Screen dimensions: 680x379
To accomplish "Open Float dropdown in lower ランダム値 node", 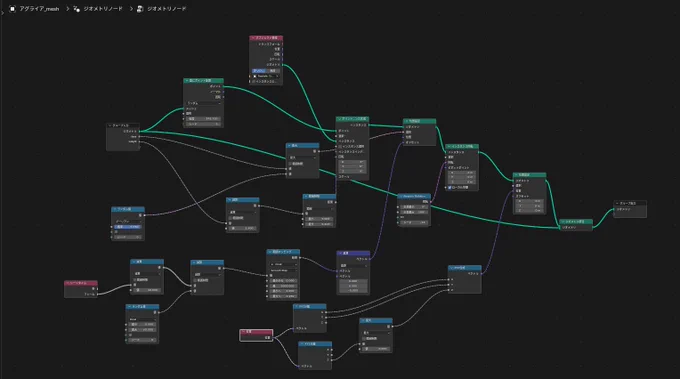I will tap(142, 319).
